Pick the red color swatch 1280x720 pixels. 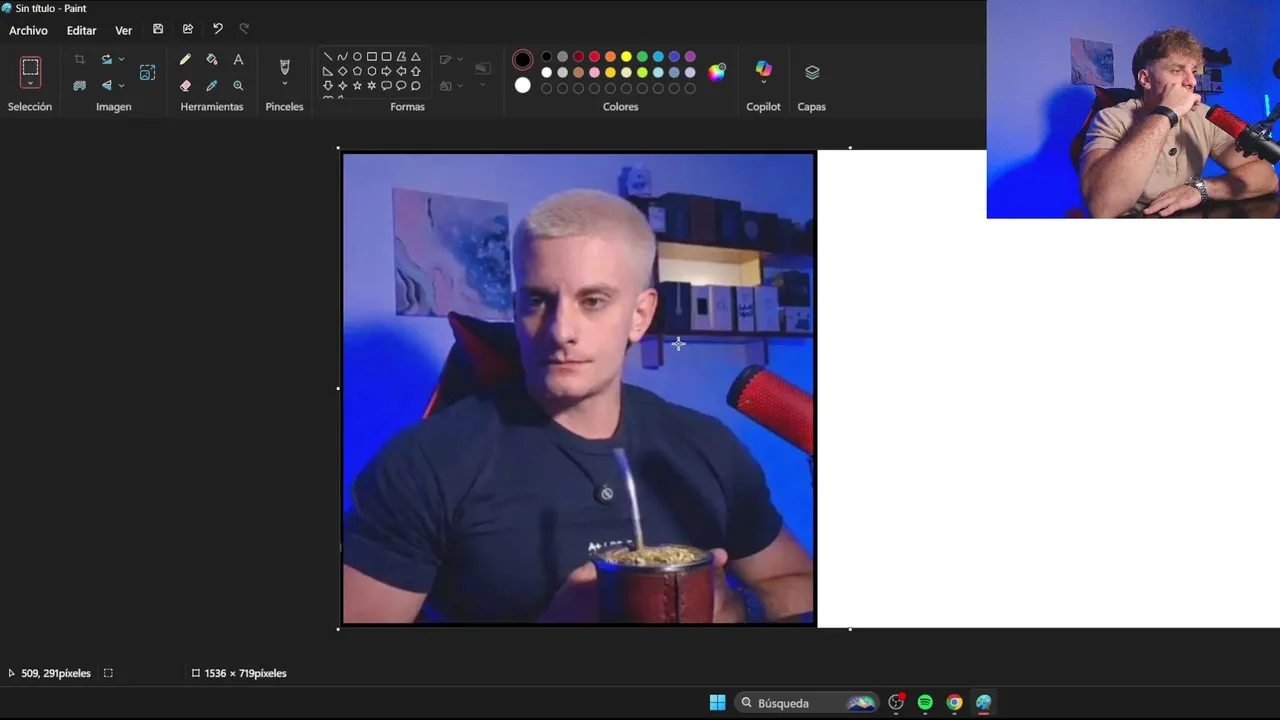[x=594, y=56]
